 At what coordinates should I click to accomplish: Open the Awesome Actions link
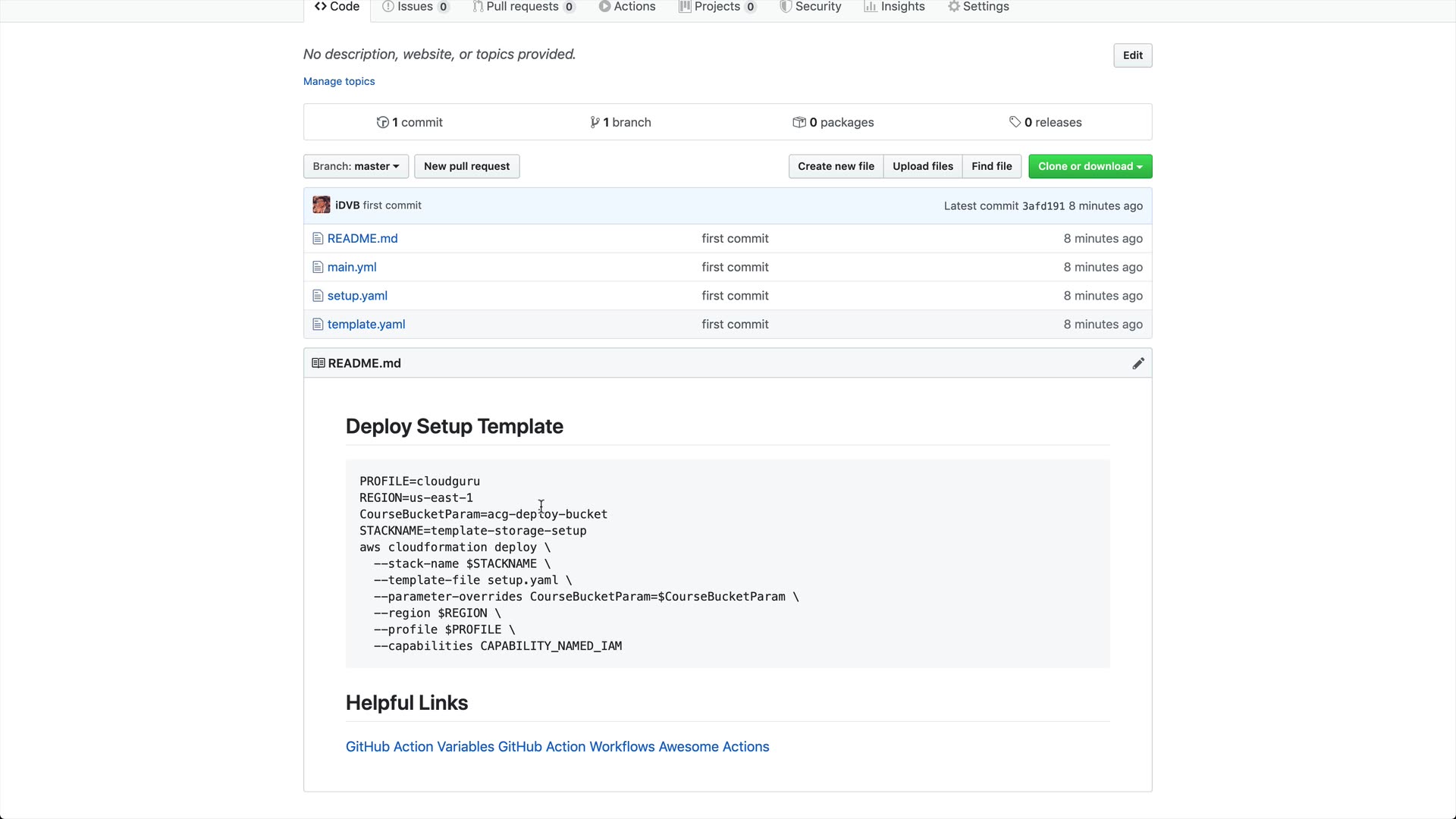point(714,747)
